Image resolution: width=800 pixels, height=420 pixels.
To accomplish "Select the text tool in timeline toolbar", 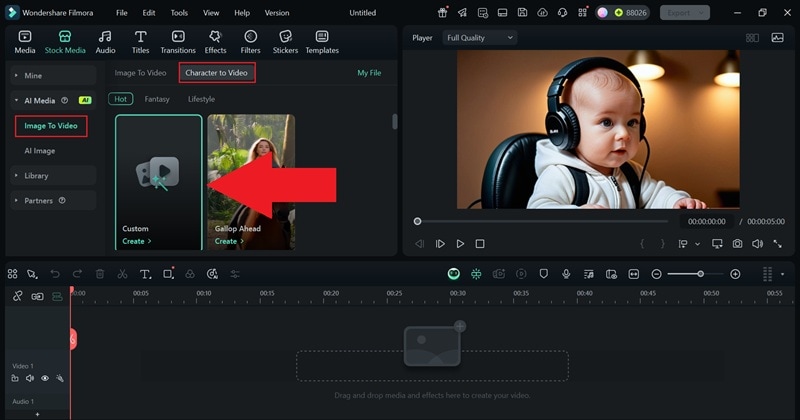I will coord(145,274).
